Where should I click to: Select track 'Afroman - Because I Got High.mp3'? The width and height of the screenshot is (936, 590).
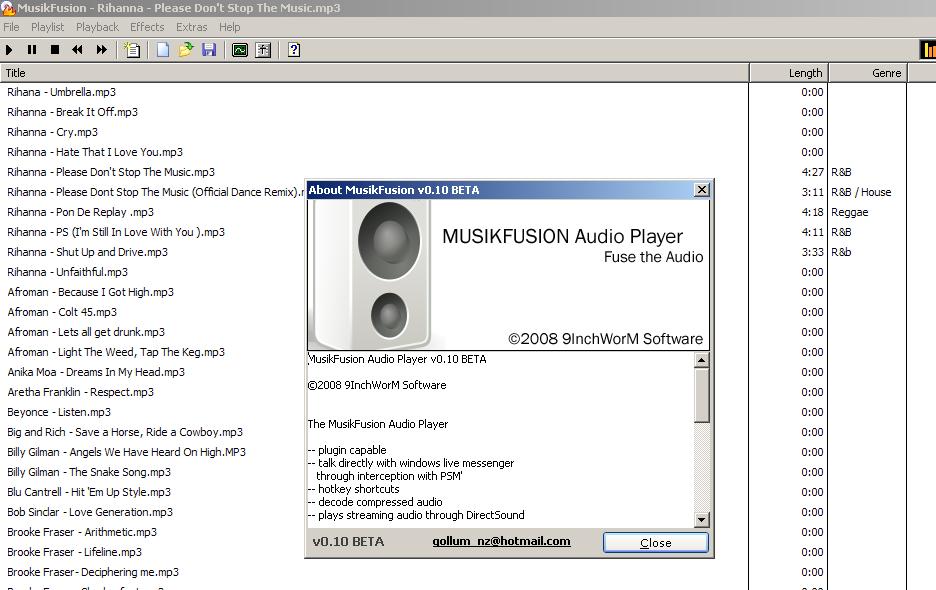[x=91, y=292]
